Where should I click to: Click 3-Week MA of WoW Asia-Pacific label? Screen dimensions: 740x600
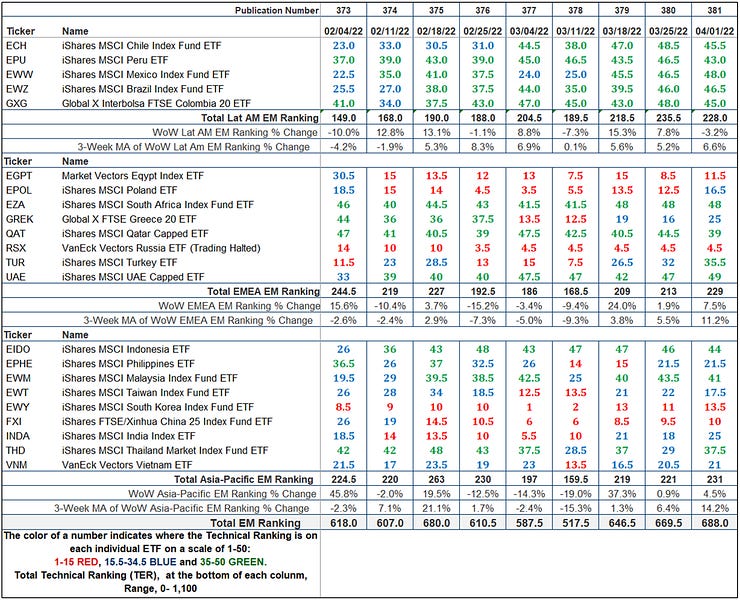(182, 508)
